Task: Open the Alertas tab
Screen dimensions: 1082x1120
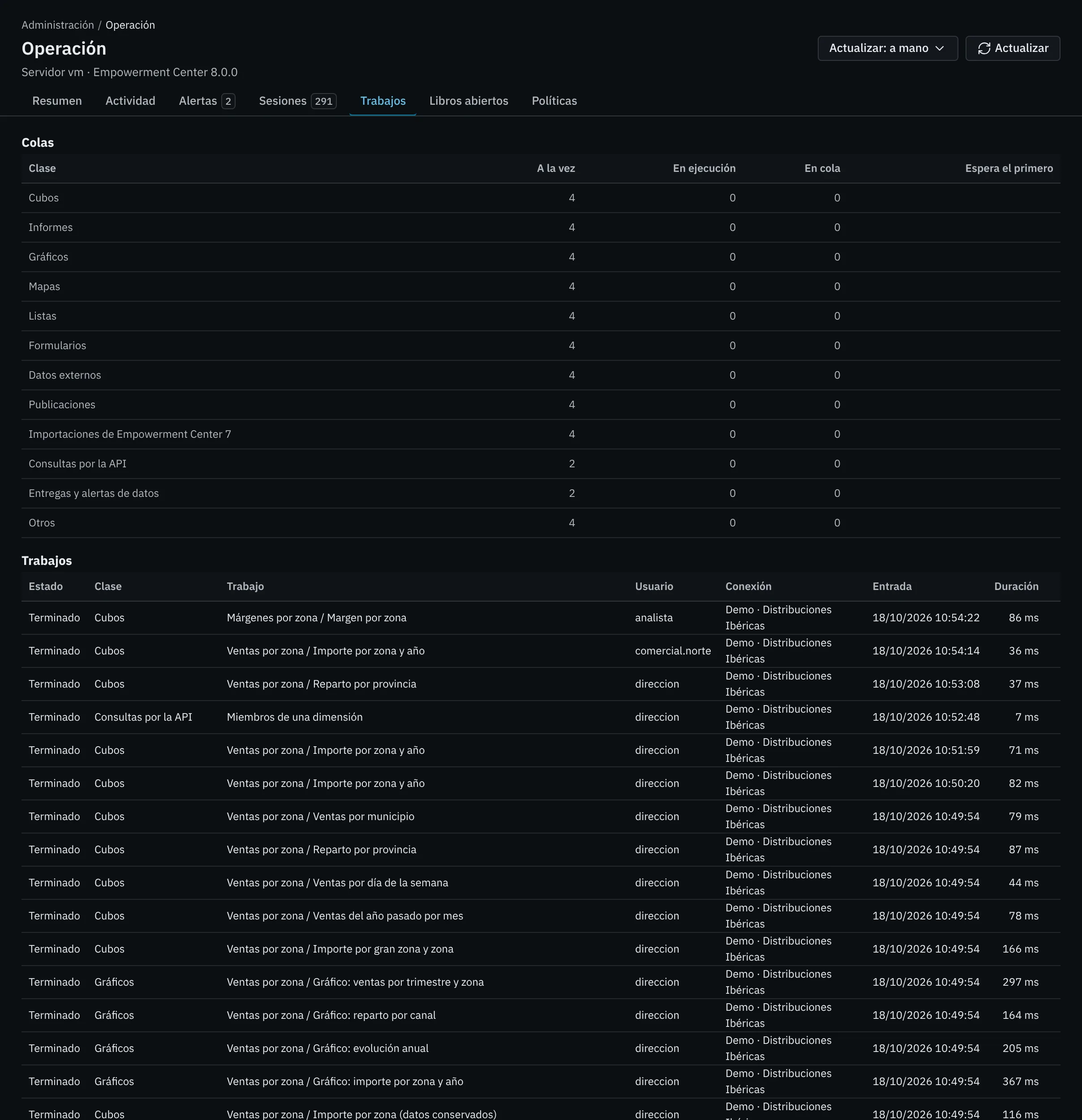Action: pyautogui.click(x=207, y=101)
